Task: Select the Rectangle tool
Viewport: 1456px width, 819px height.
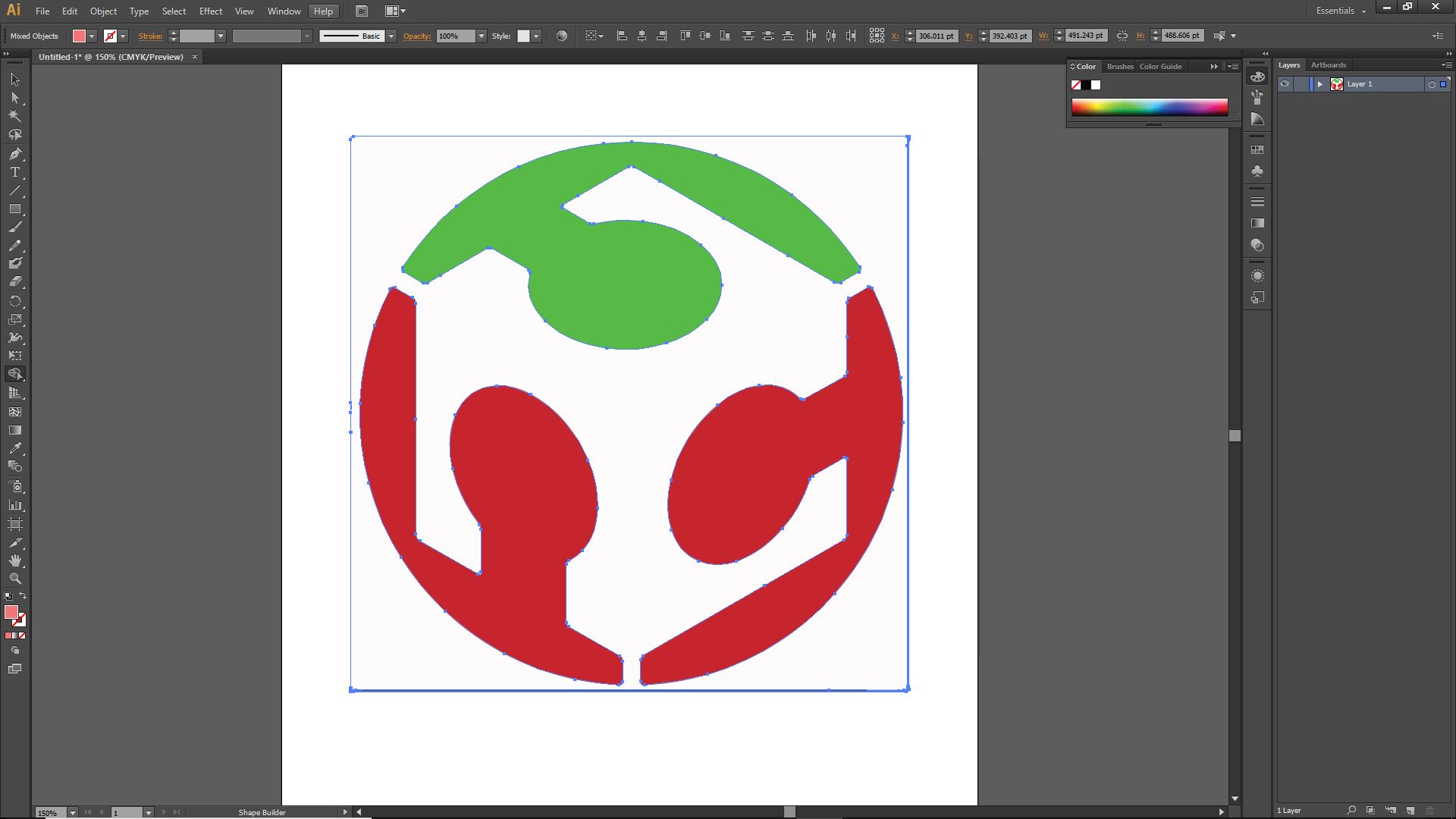Action: pos(15,209)
